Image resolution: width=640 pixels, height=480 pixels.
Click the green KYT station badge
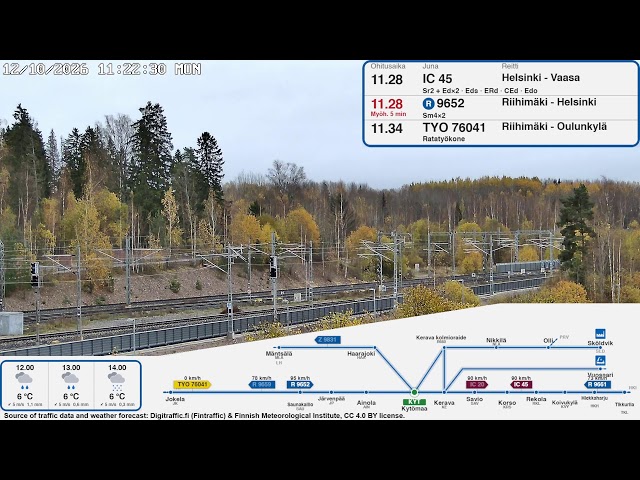(414, 402)
